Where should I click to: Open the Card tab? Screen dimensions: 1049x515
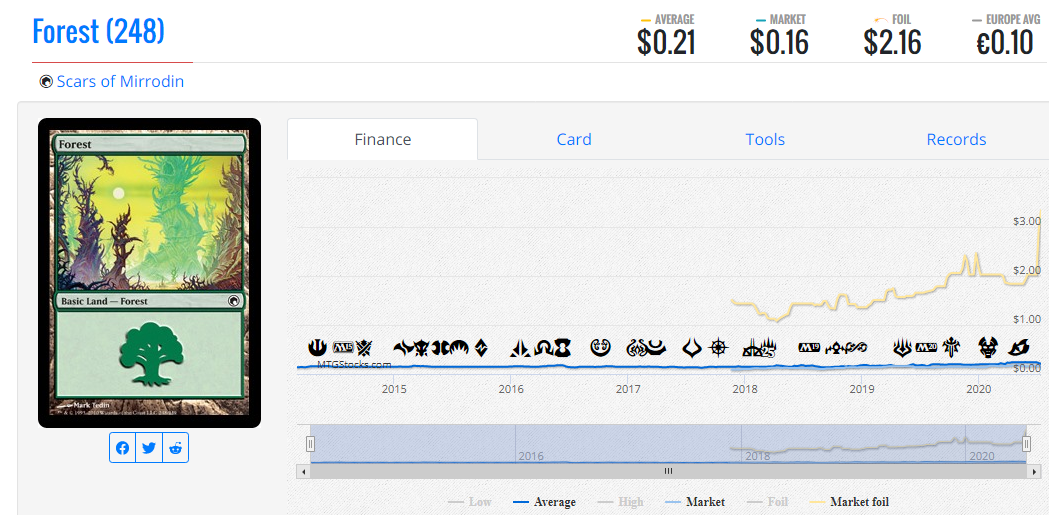pyautogui.click(x=574, y=139)
